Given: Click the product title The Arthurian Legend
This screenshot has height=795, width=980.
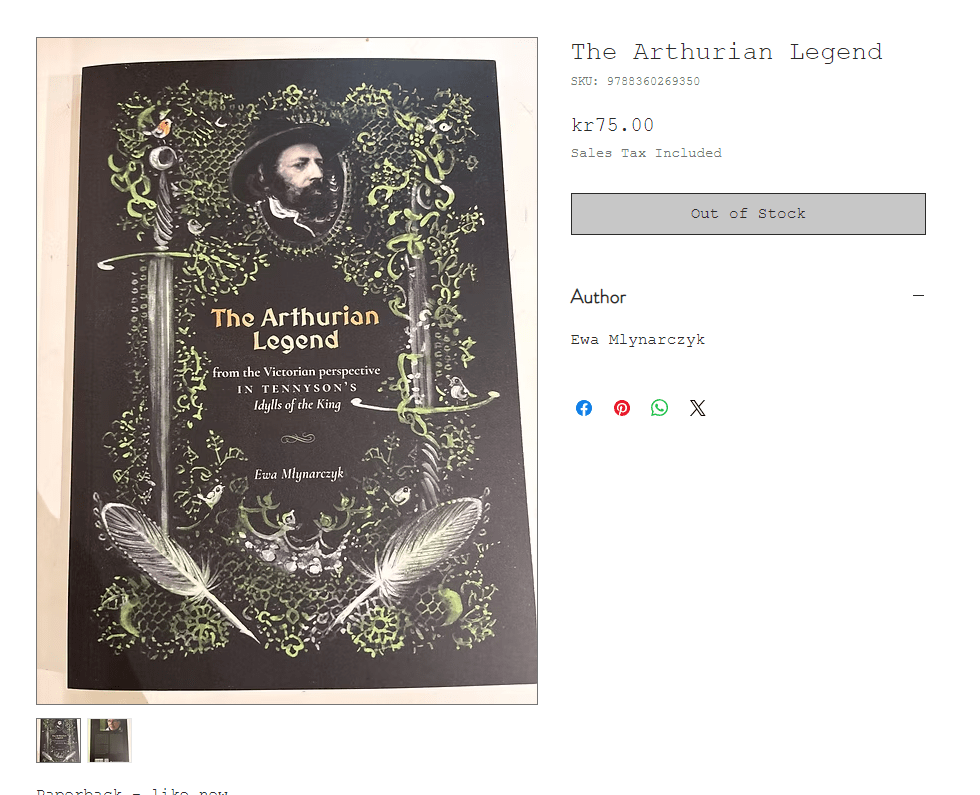Looking at the screenshot, I should tap(726, 52).
